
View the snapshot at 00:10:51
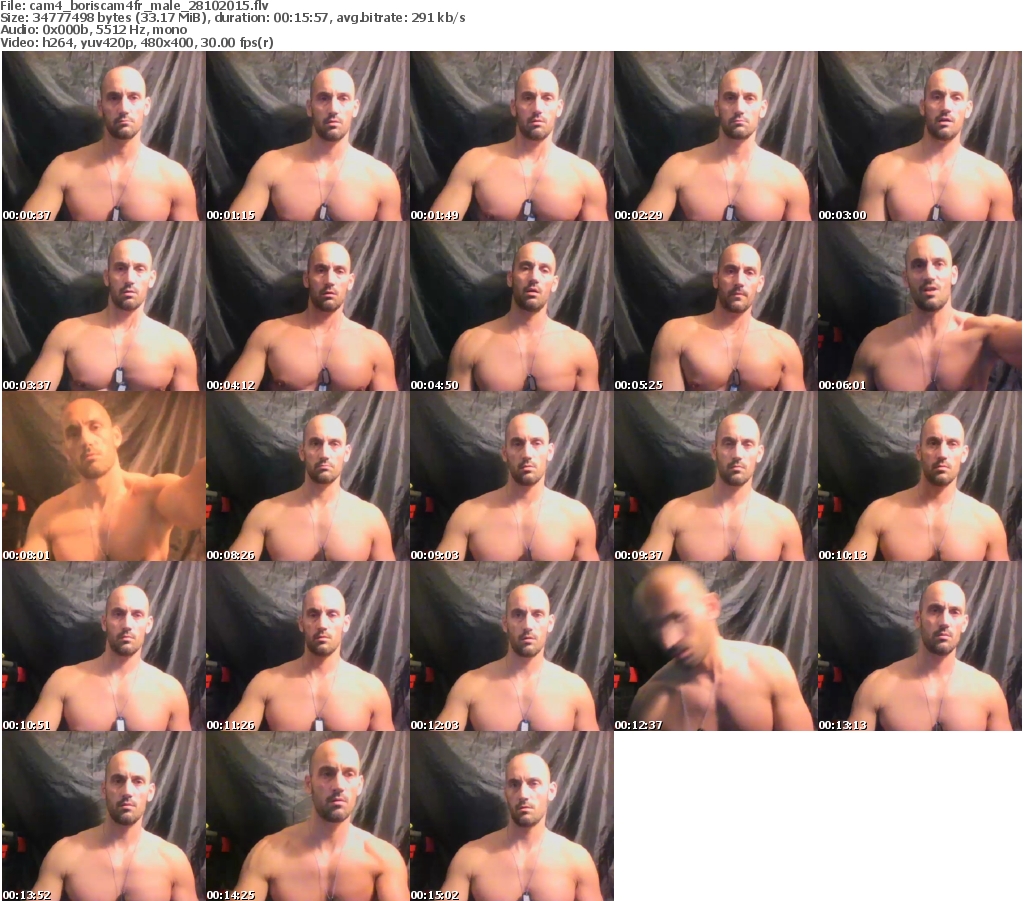(104, 646)
